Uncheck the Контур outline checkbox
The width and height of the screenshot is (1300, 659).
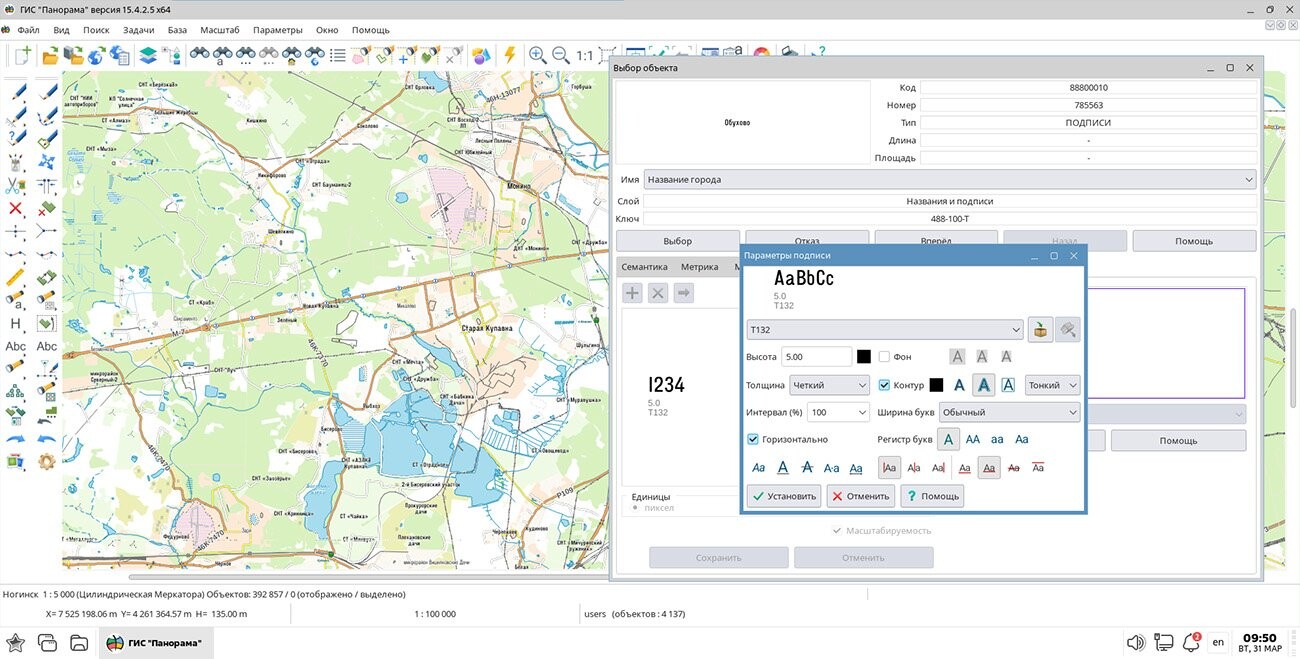[884, 385]
